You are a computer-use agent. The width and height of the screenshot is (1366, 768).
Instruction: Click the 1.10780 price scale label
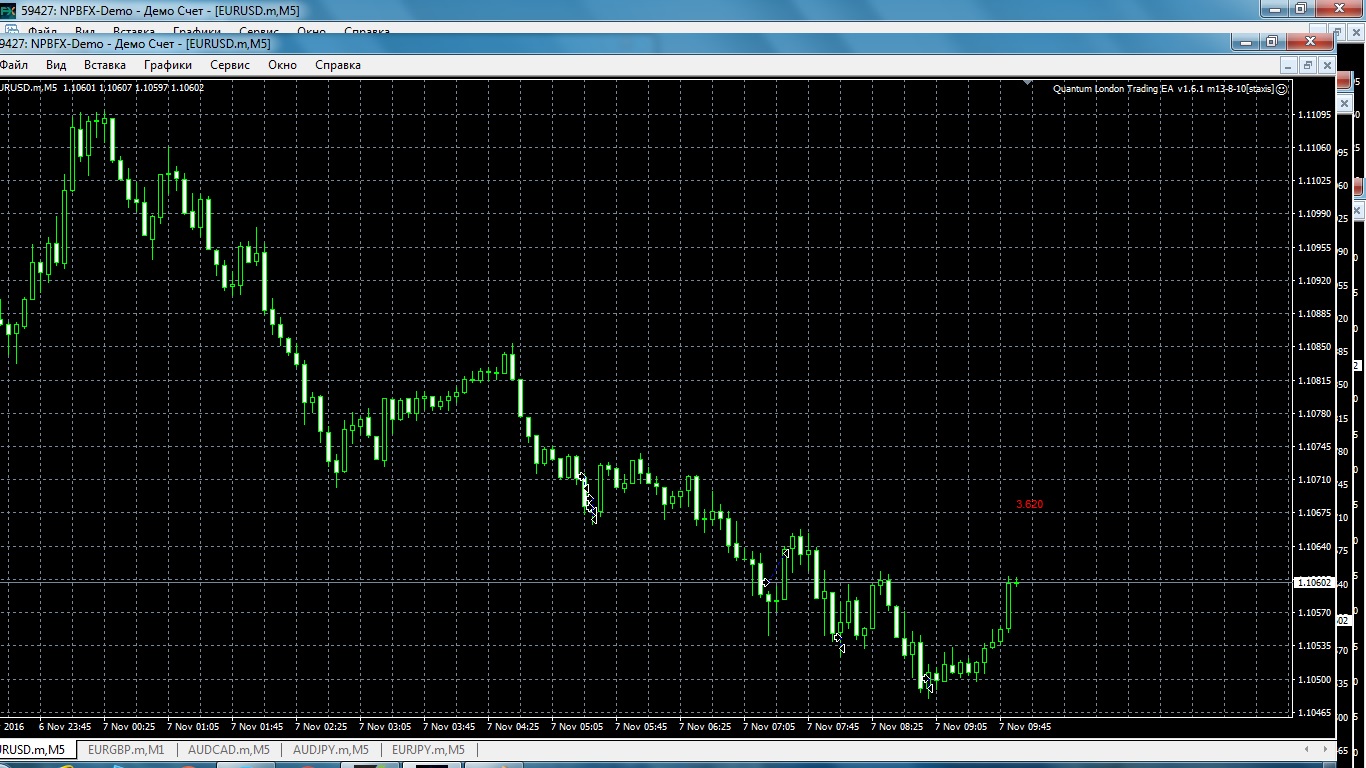pyautogui.click(x=1314, y=414)
